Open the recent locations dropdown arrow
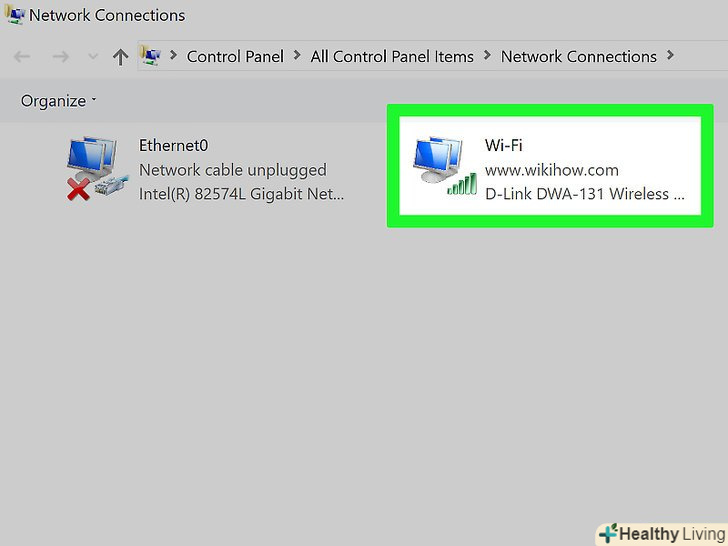728x546 pixels. pos(93,57)
